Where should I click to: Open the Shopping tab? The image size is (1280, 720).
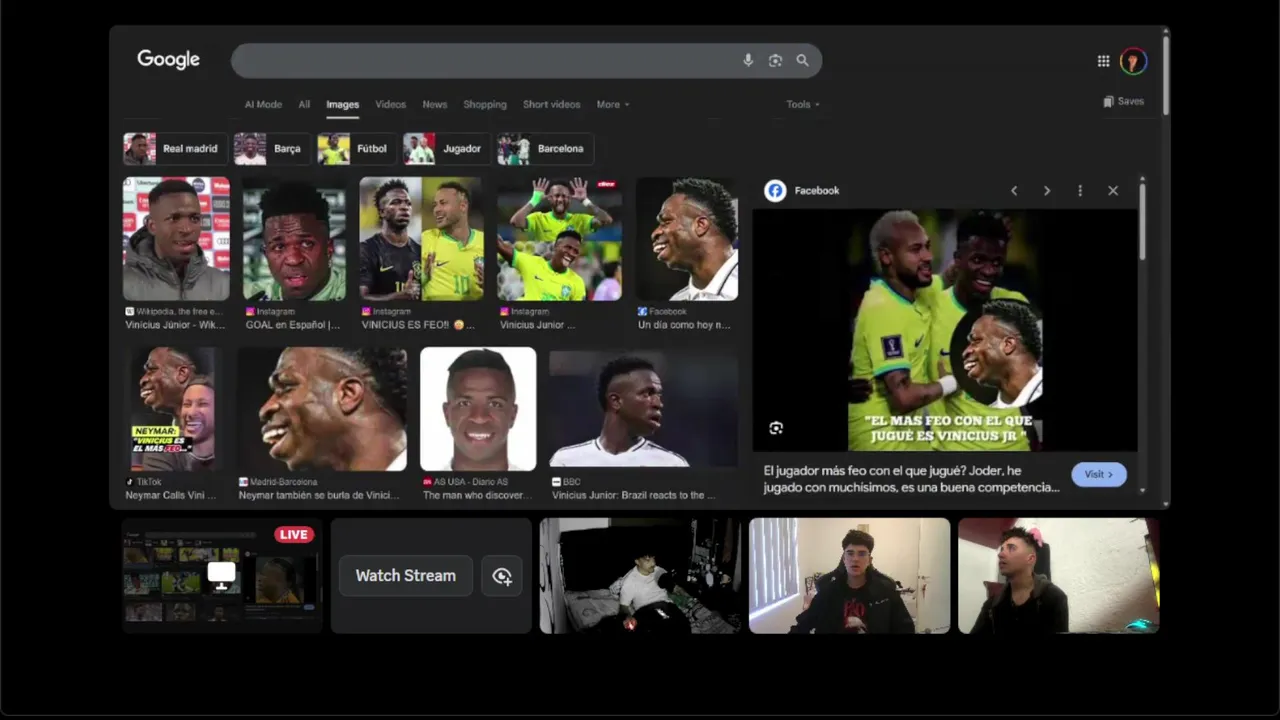tap(485, 104)
